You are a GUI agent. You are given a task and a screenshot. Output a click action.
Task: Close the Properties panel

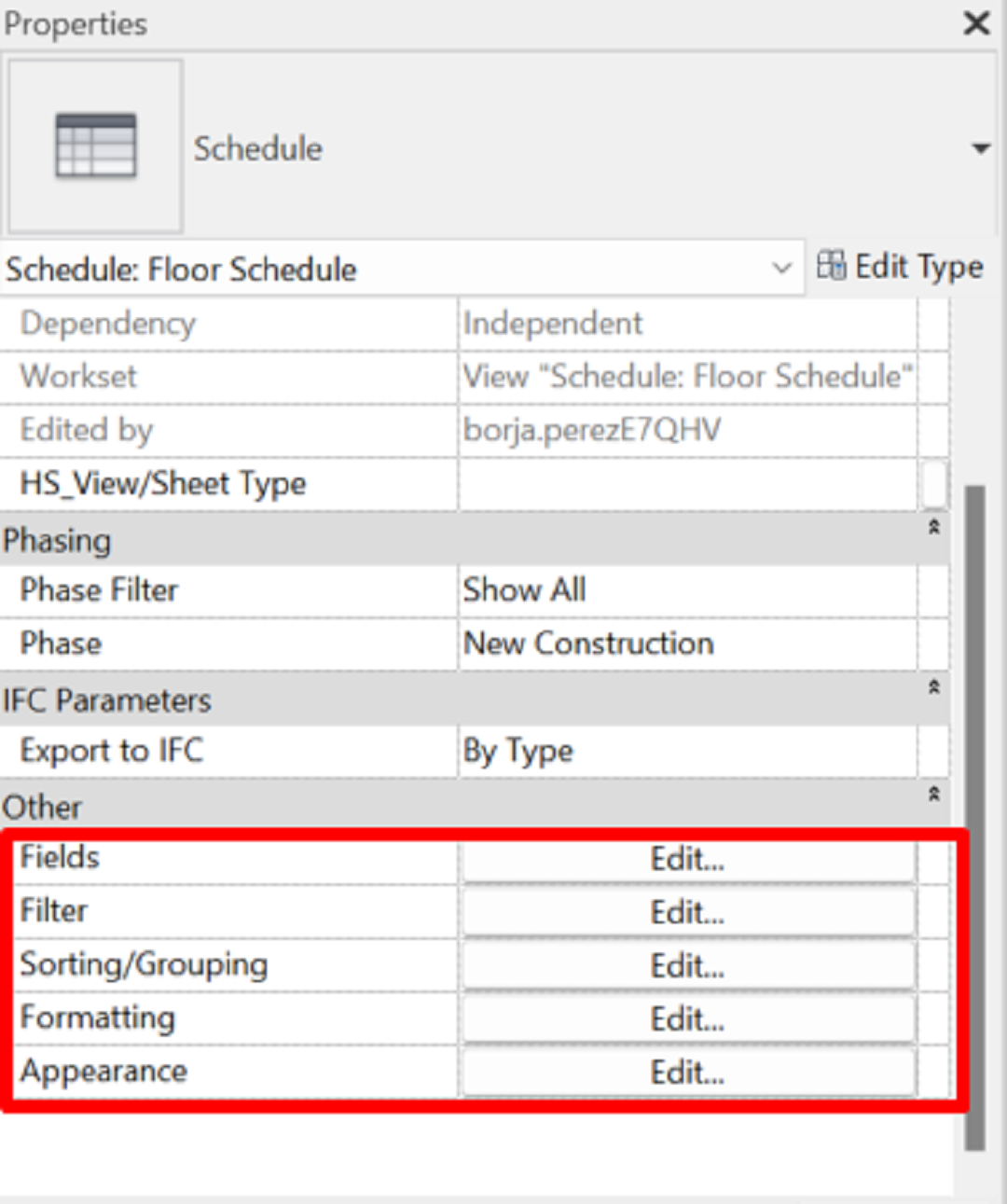tap(976, 22)
